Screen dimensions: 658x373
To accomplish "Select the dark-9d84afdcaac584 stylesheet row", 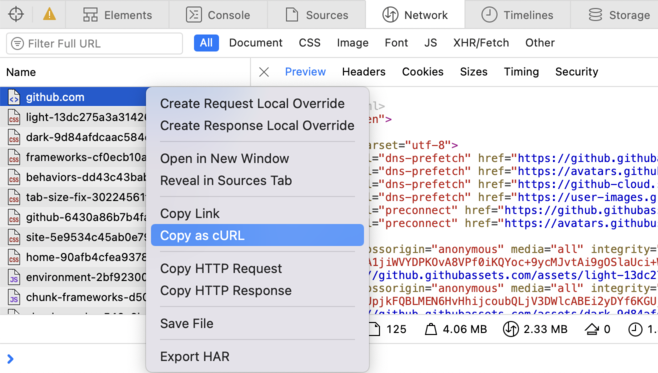I will (73, 137).
